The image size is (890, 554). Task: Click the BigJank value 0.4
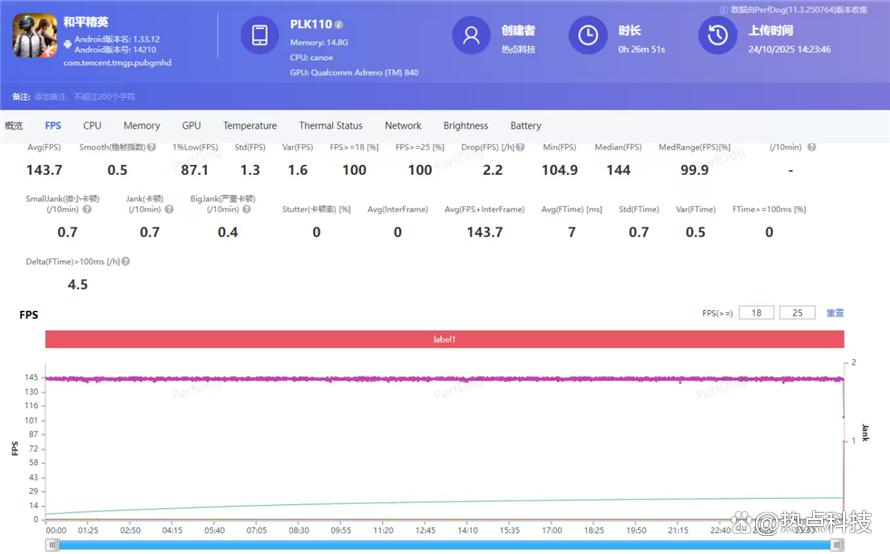click(x=228, y=232)
